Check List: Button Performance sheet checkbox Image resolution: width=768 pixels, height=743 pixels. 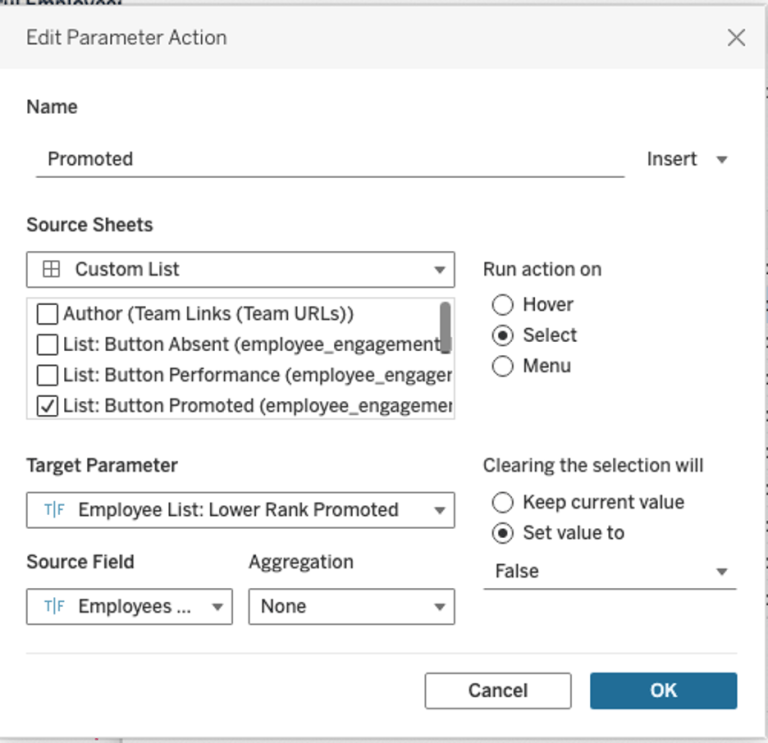48,375
